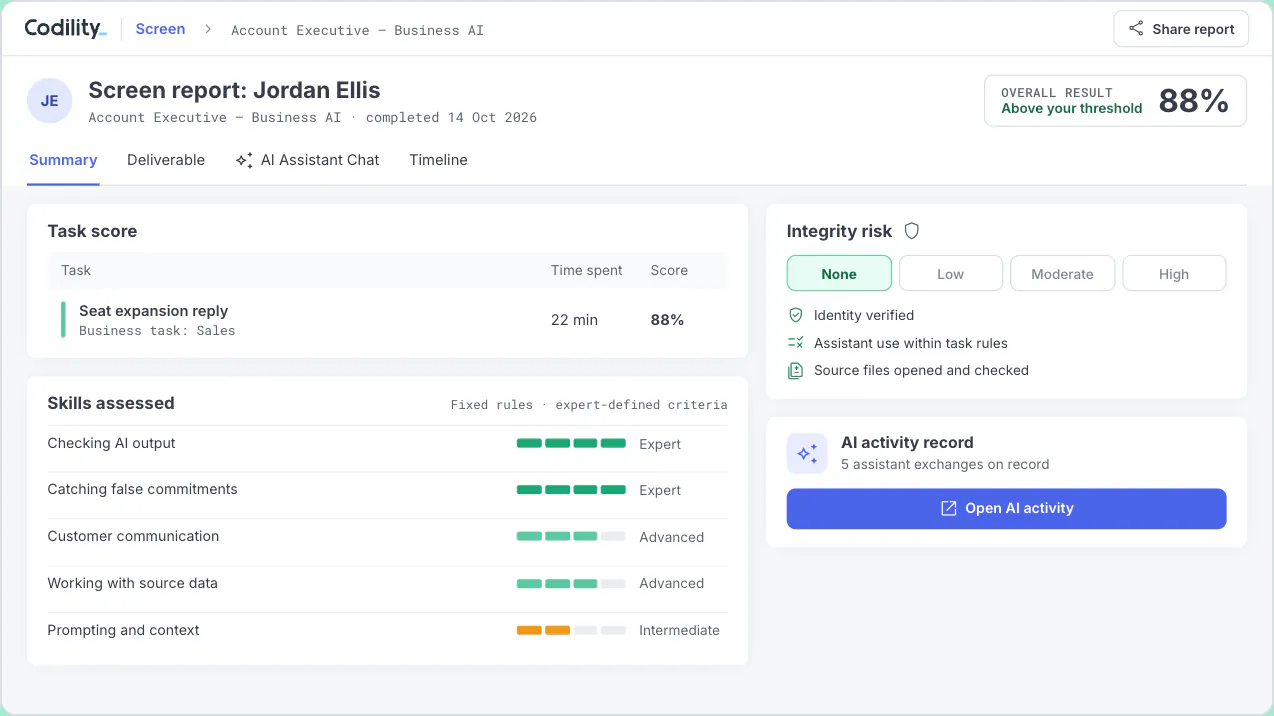Switch to the Timeline tab
This screenshot has height=716, width=1274.
[x=438, y=160]
